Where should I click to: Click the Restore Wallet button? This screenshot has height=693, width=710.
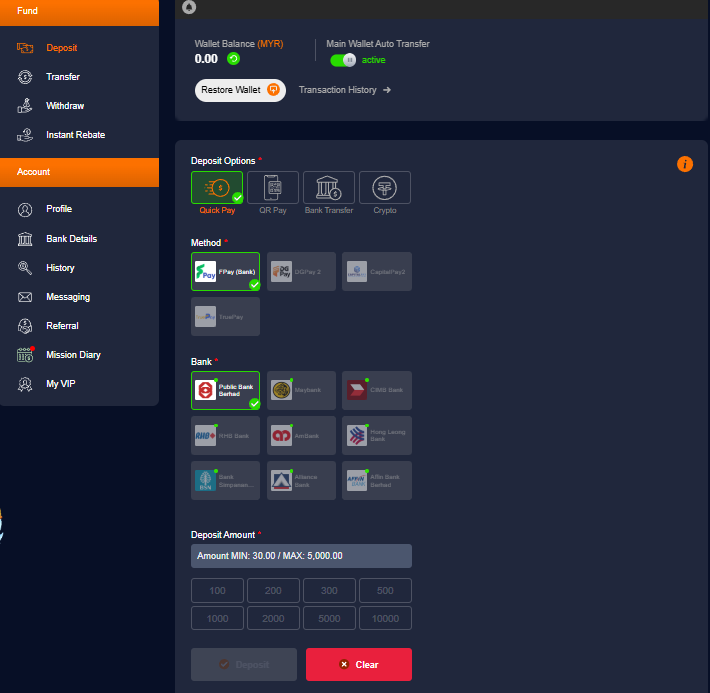coord(240,90)
